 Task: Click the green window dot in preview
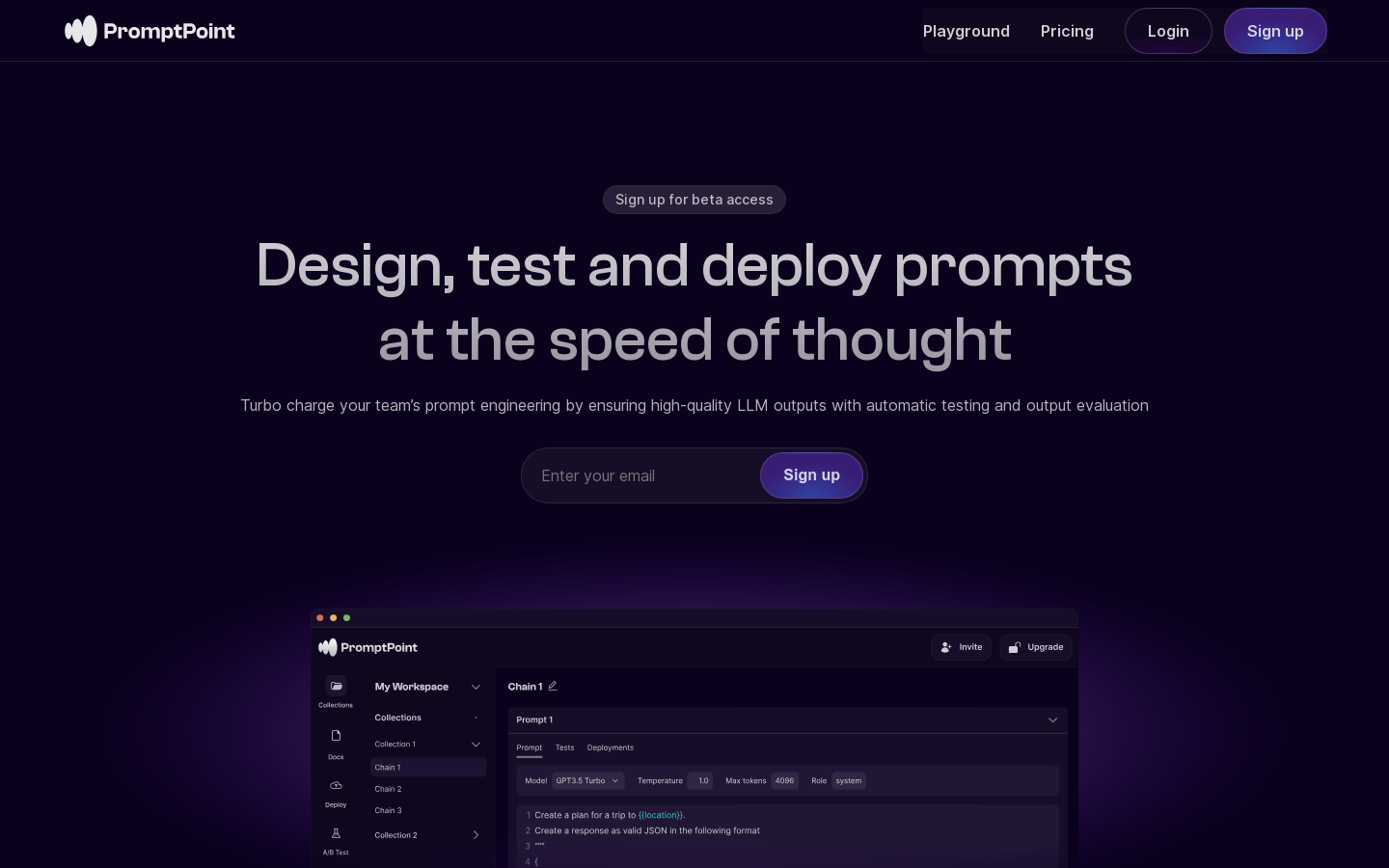point(347,617)
